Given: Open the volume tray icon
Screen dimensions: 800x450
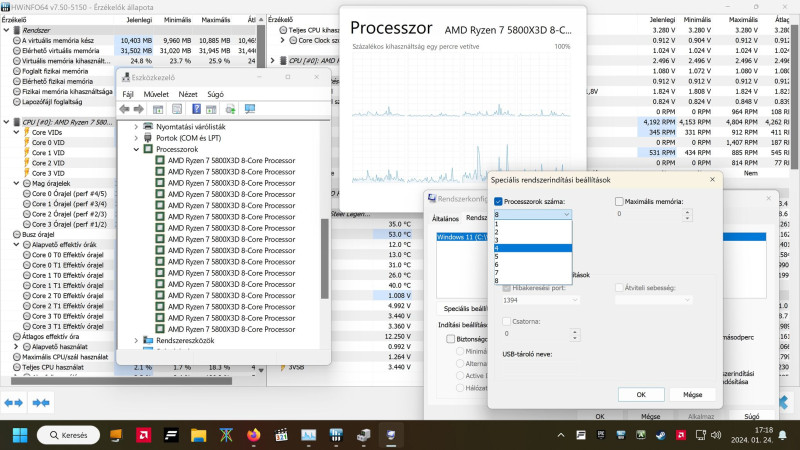Looking at the screenshot, I should [716, 435].
